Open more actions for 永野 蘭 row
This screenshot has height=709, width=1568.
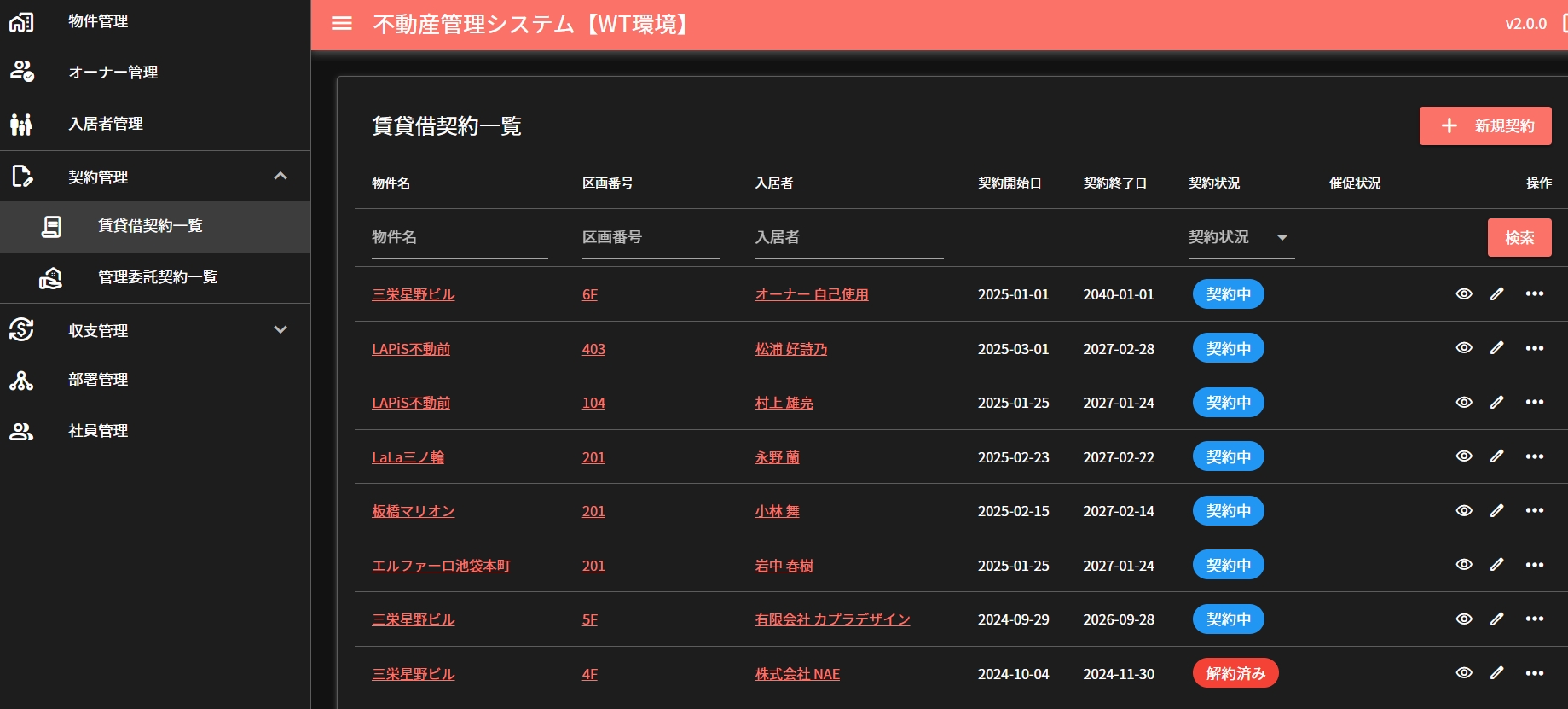click(1535, 456)
